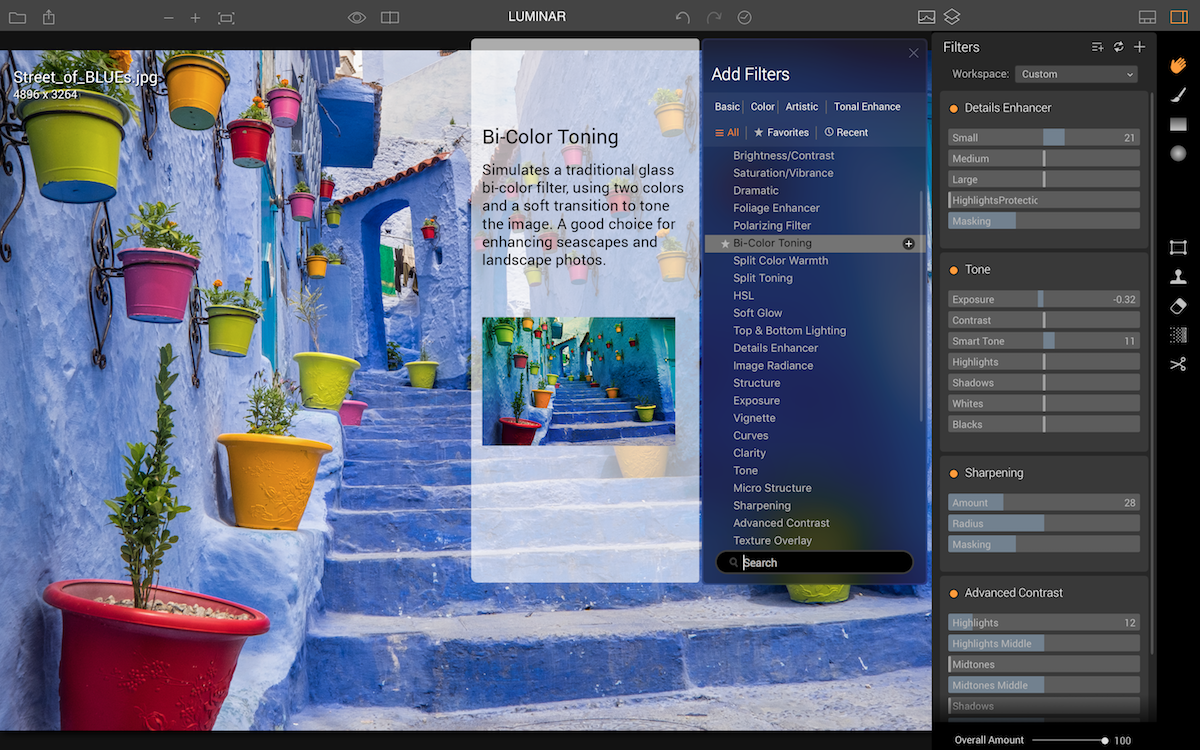1200x750 pixels.
Task: Show Recent filters
Action: [x=846, y=132]
